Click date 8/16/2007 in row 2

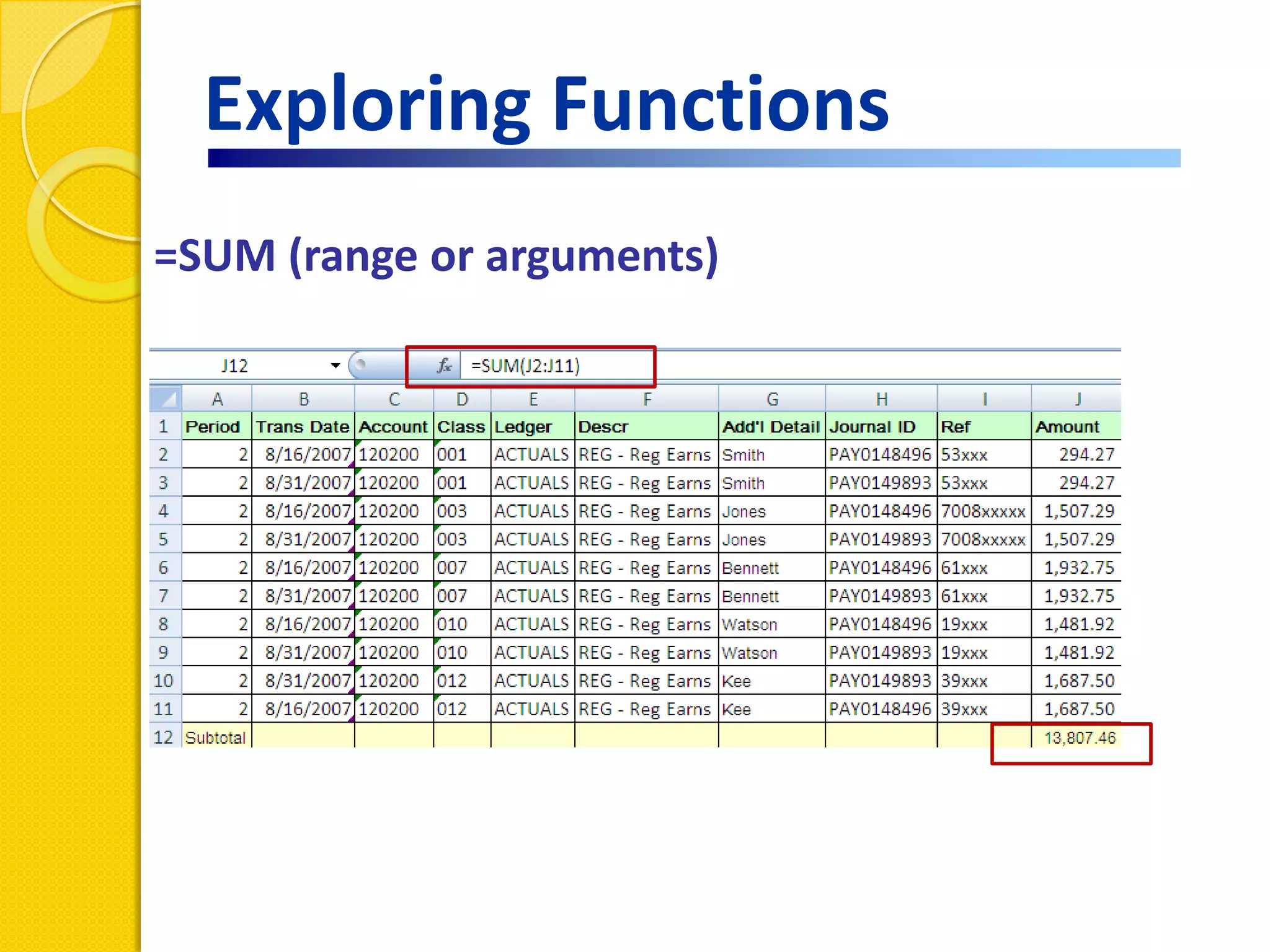point(303,454)
